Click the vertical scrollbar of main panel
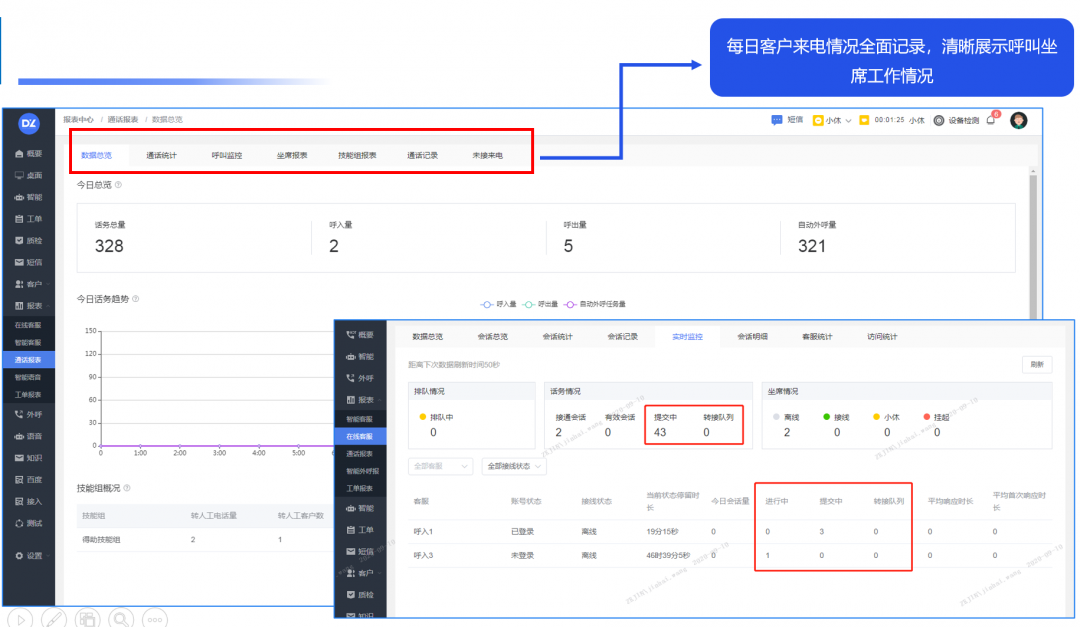The width and height of the screenshot is (1080, 627). click(1035, 240)
